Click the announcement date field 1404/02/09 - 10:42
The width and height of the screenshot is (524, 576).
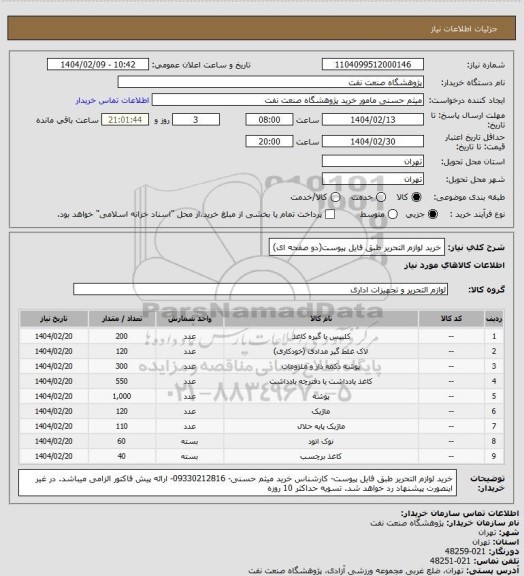[98, 65]
